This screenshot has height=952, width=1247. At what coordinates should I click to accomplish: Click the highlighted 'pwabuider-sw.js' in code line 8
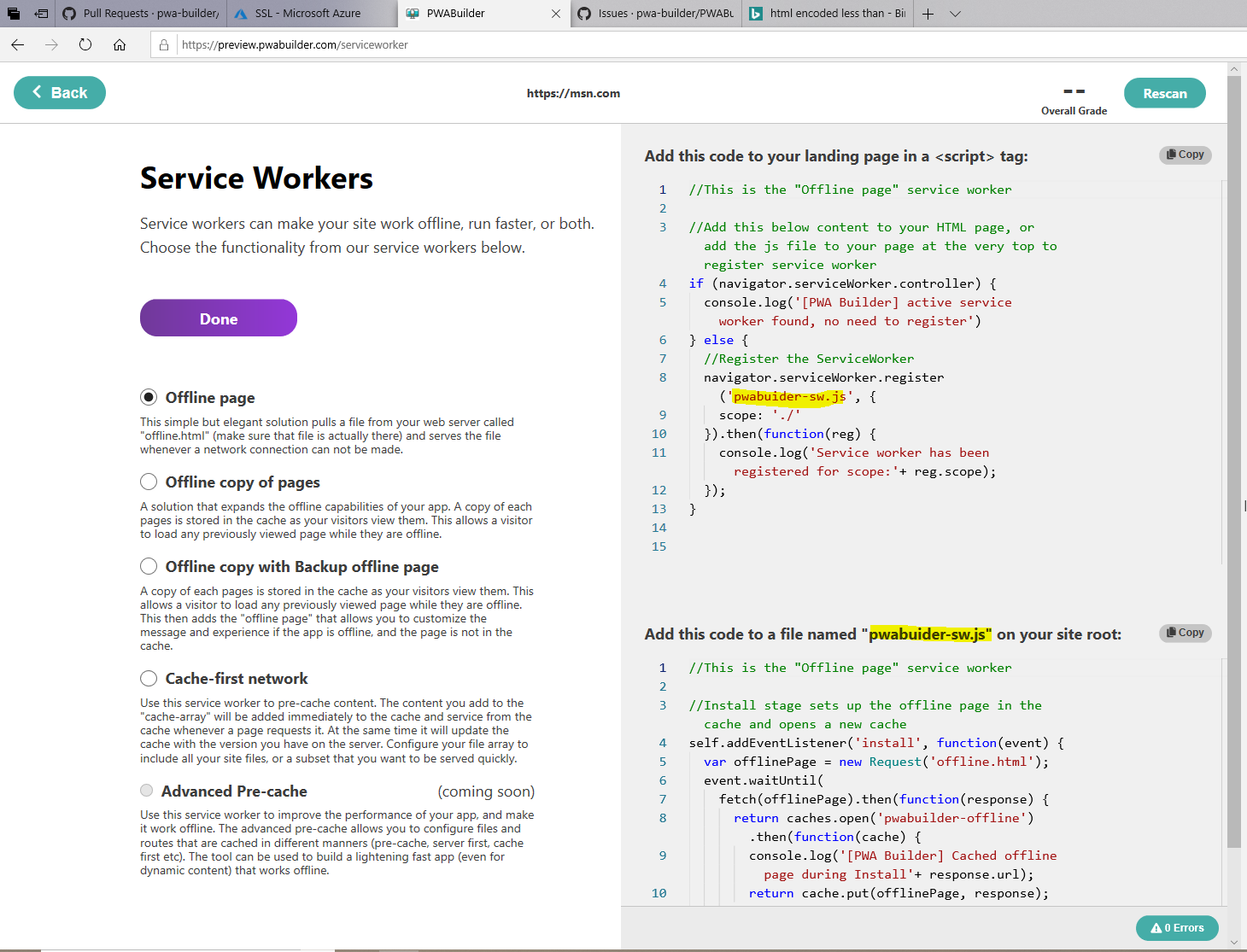(789, 396)
